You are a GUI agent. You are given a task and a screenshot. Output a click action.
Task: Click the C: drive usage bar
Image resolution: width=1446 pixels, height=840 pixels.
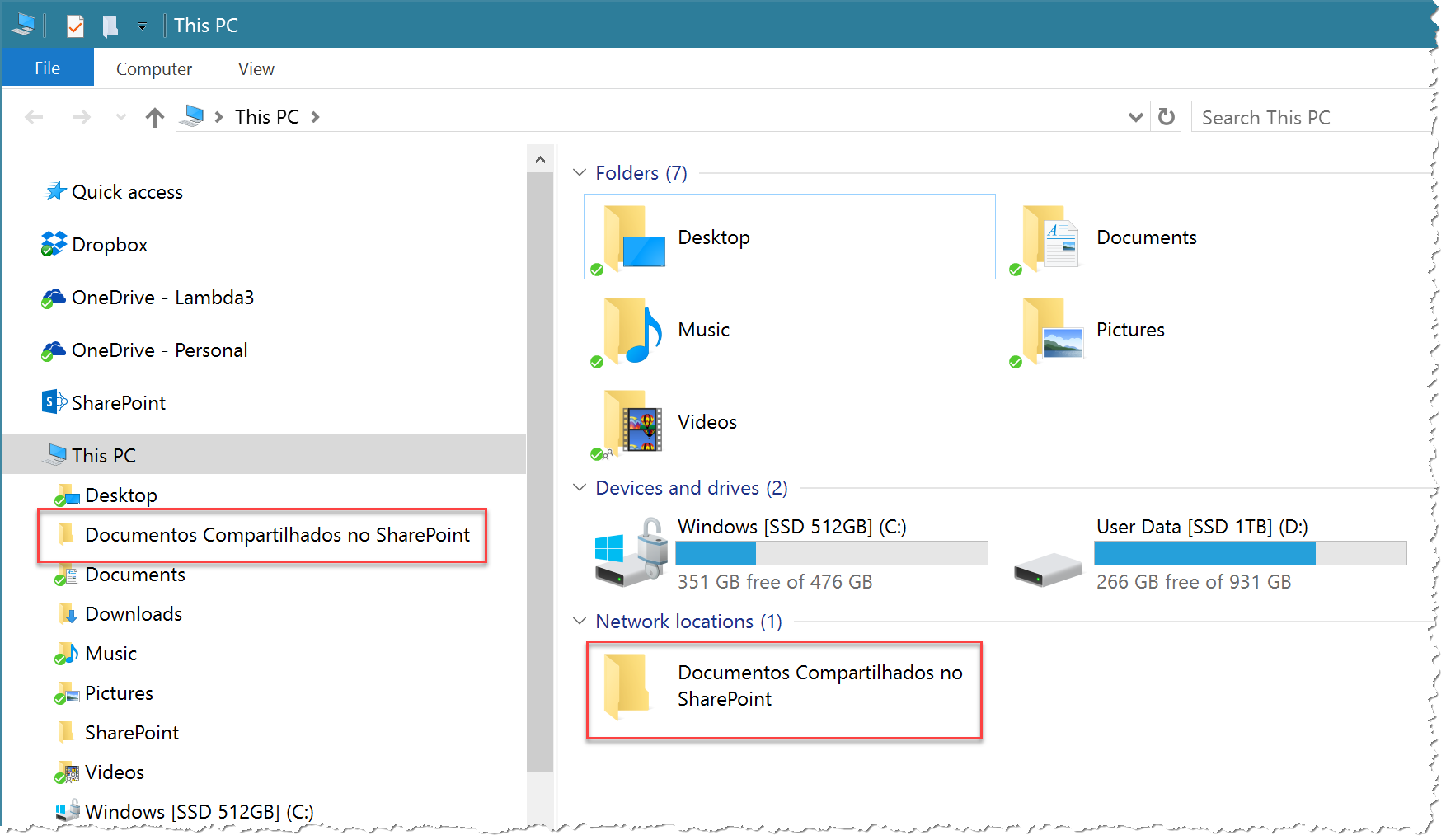tap(832, 553)
